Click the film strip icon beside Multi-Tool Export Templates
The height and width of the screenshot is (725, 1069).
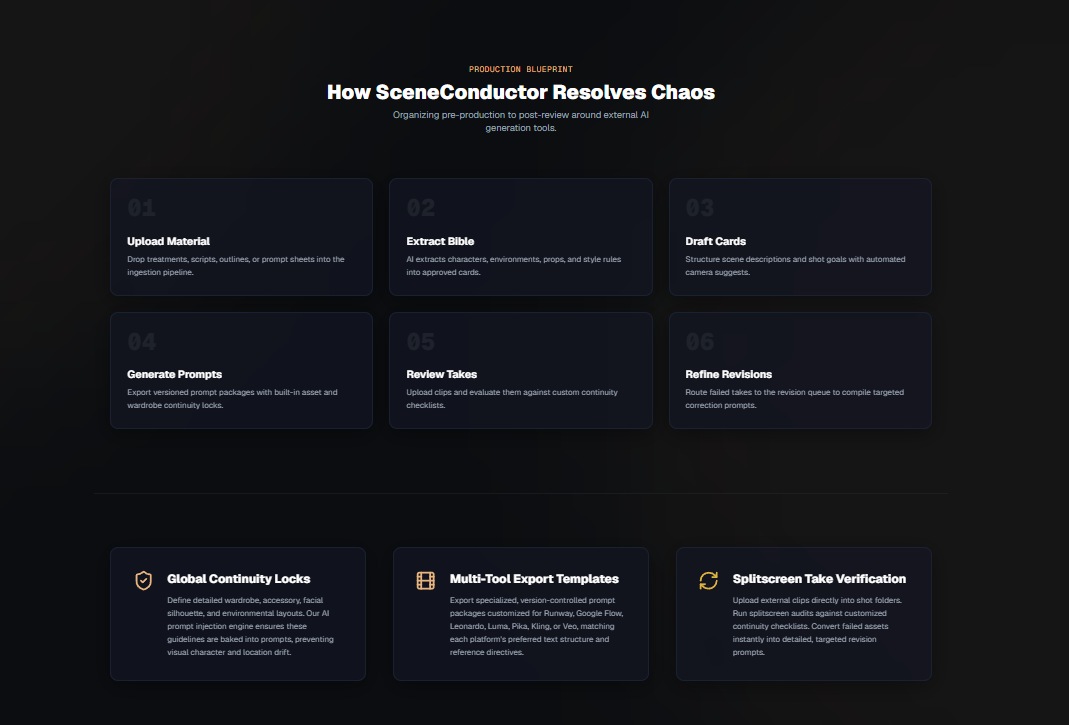(x=425, y=580)
